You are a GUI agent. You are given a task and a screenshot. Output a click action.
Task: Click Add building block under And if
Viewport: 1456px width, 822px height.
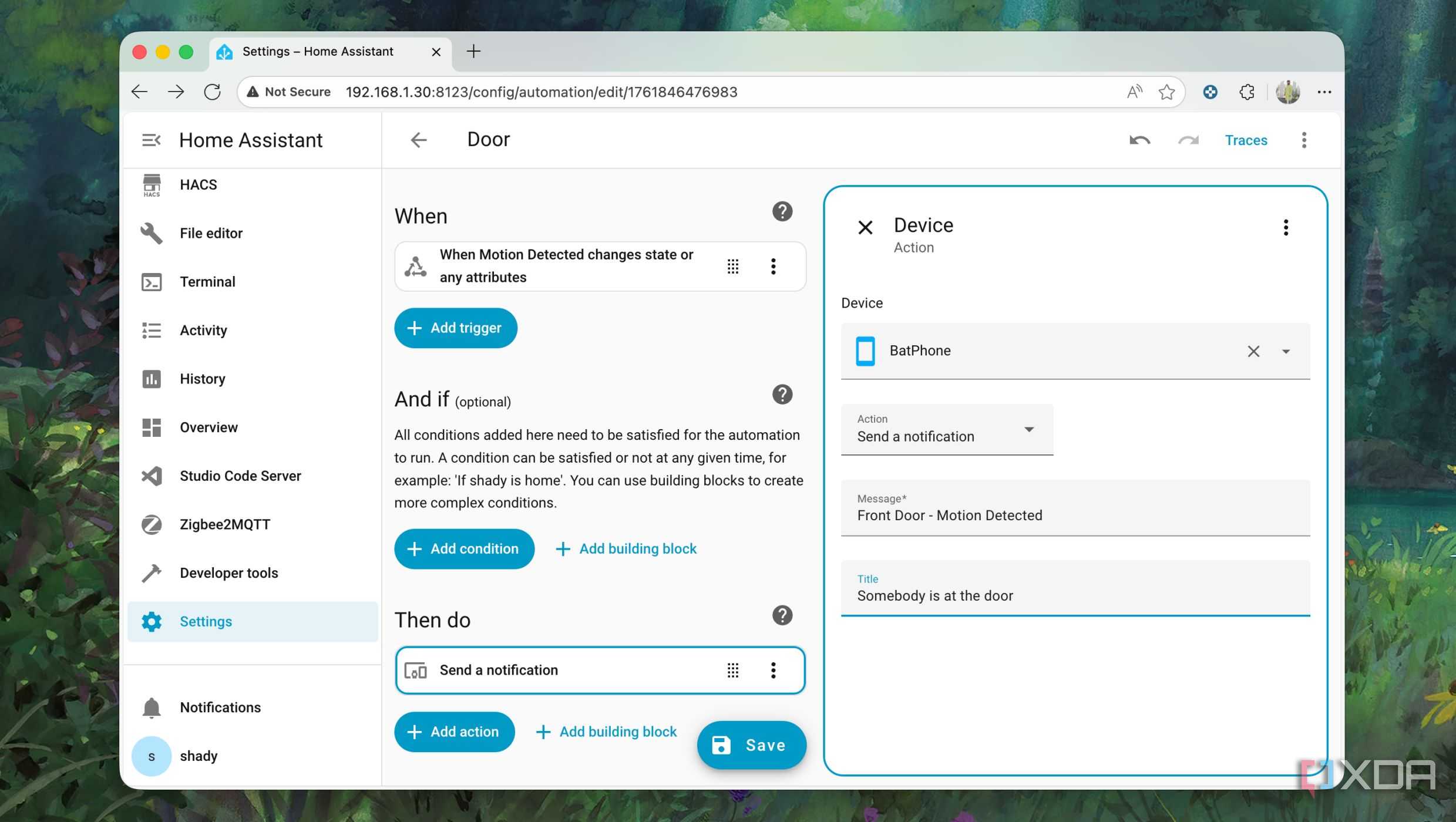coord(626,549)
